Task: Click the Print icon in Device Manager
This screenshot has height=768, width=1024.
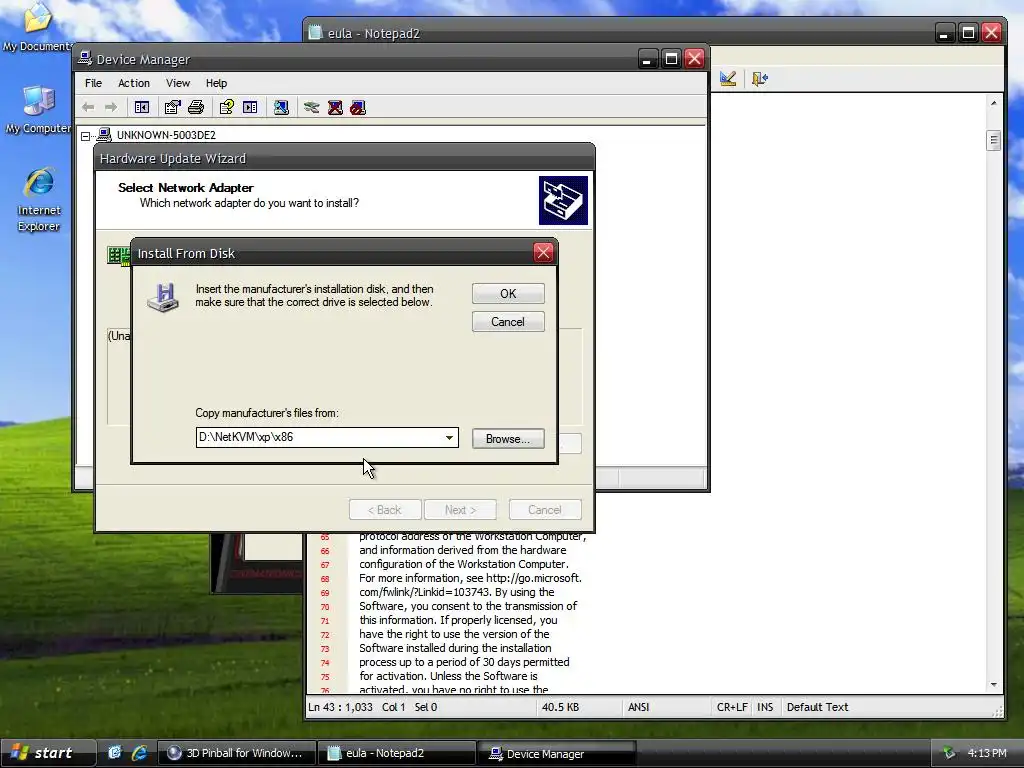Action: (196, 107)
